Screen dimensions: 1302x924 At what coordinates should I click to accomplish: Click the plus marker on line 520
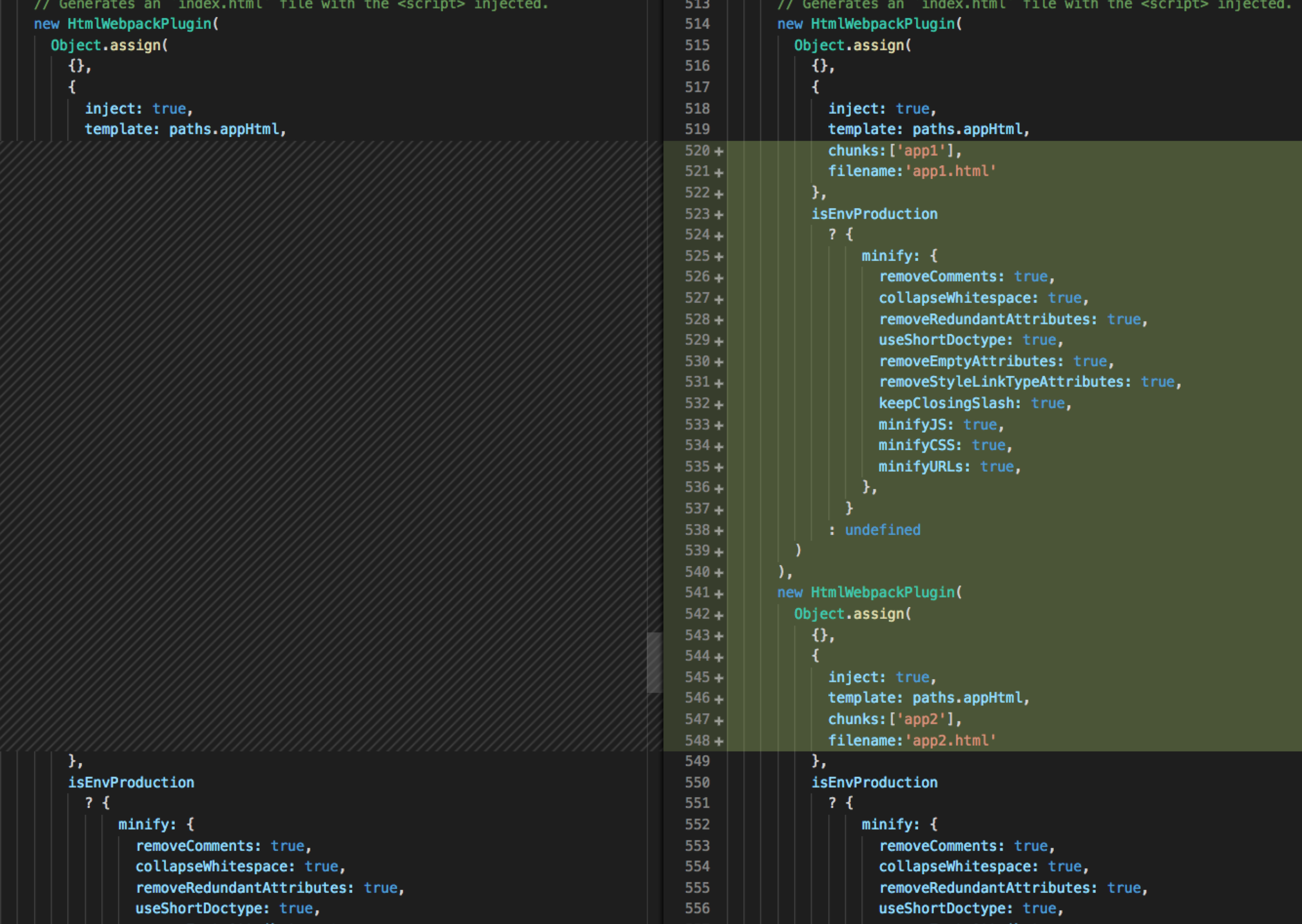coord(719,151)
